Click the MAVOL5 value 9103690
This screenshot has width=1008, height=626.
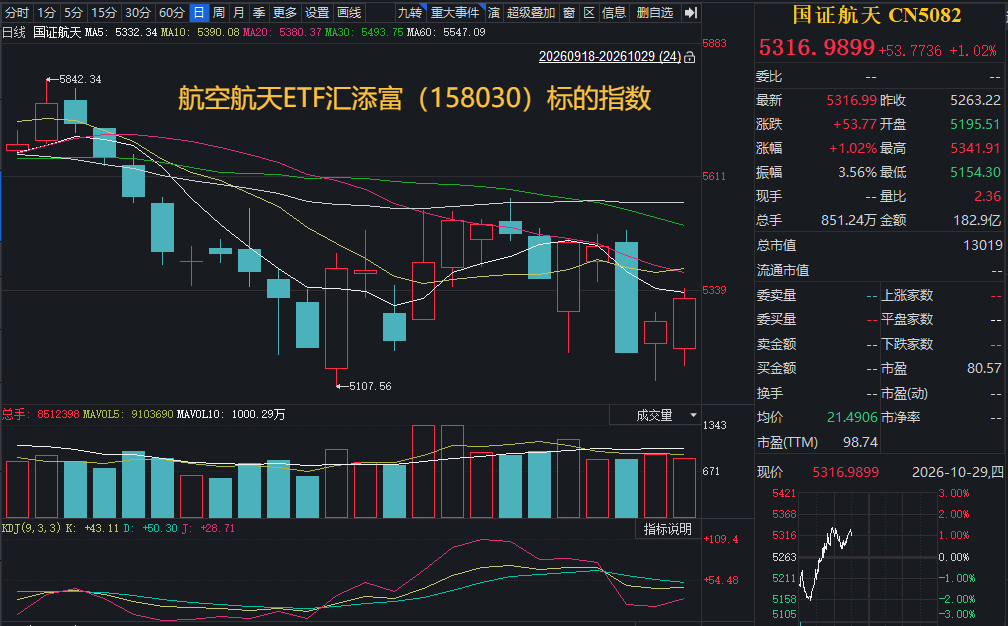pos(152,415)
